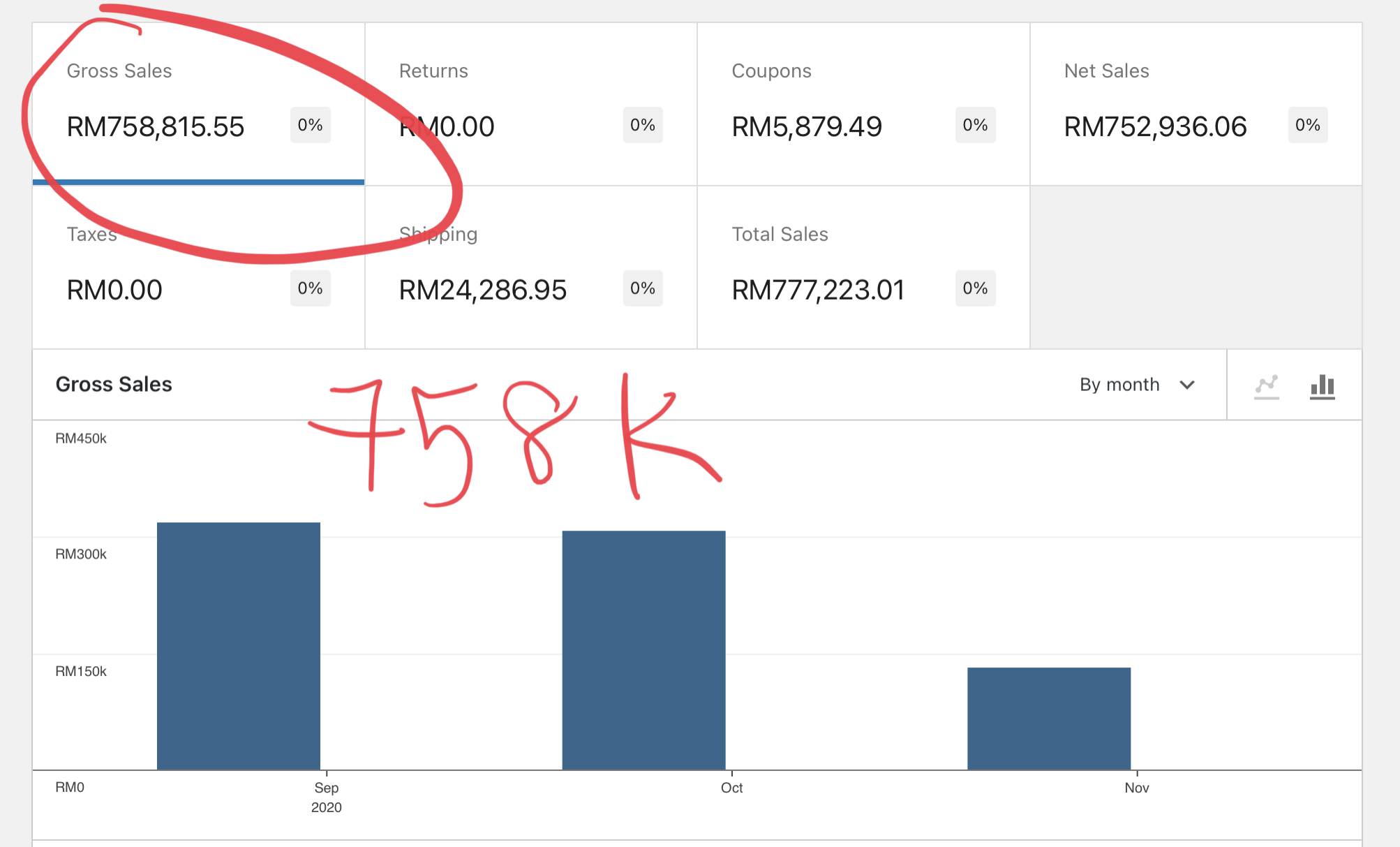
Task: Switch to line chart view icon
Action: (x=1266, y=386)
